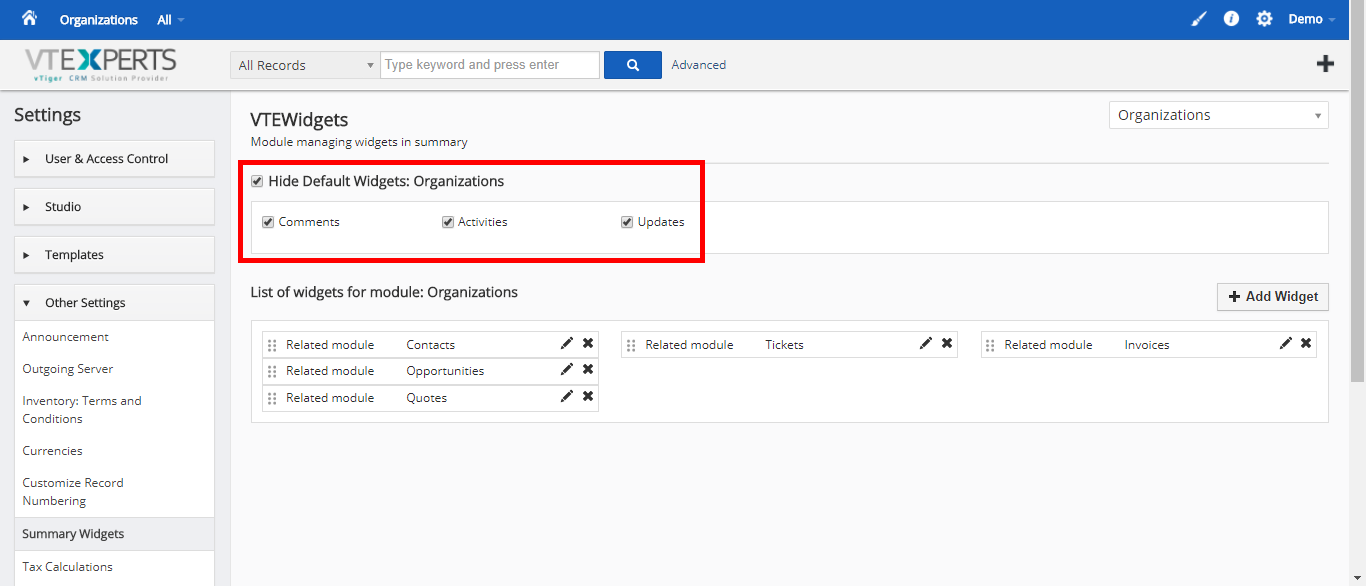
Task: Click the Tickets widget name
Action: 784,345
